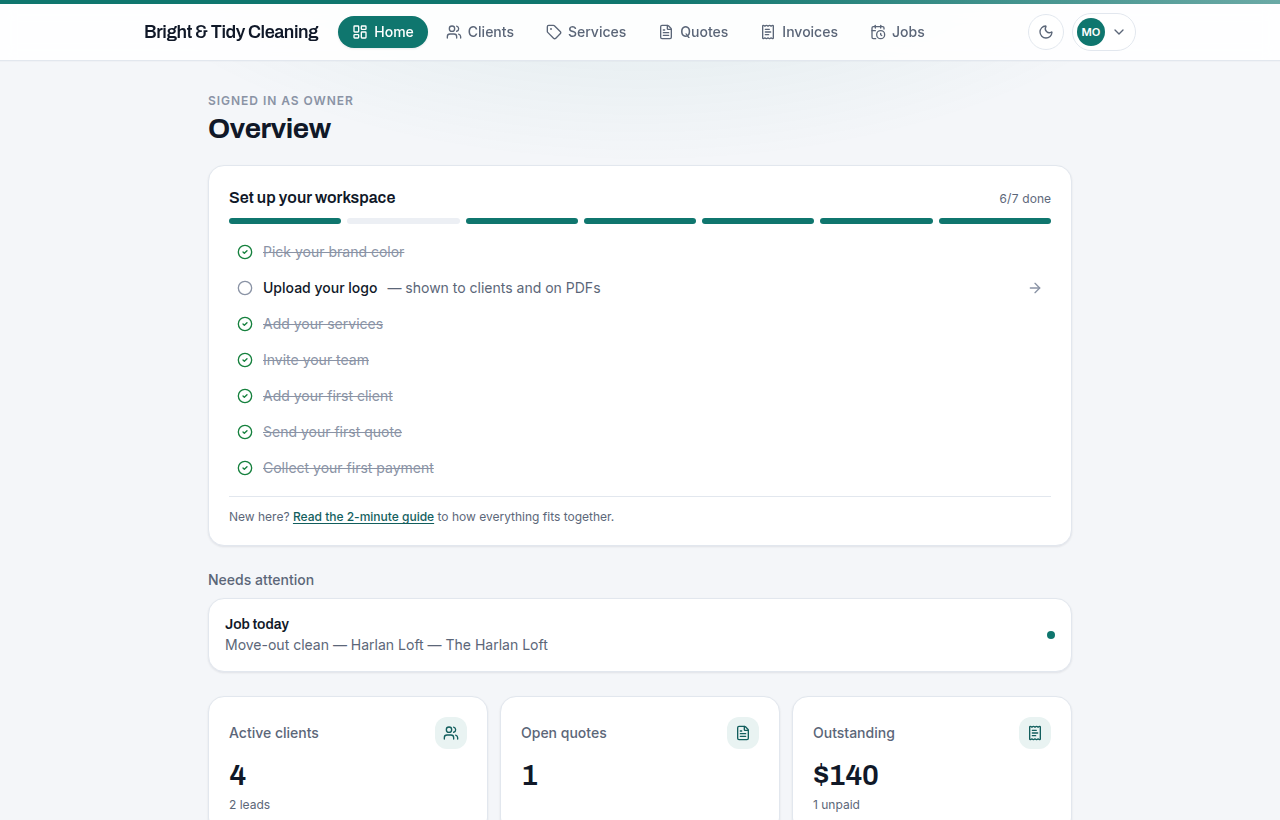Image resolution: width=1280 pixels, height=820 pixels.
Task: Click the Set up your workspace heading
Action: 312,198
